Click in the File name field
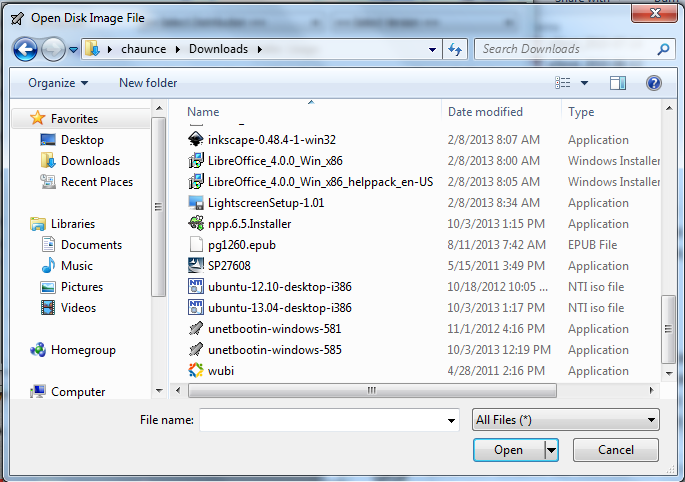The image size is (685, 482). pyautogui.click(x=322, y=420)
